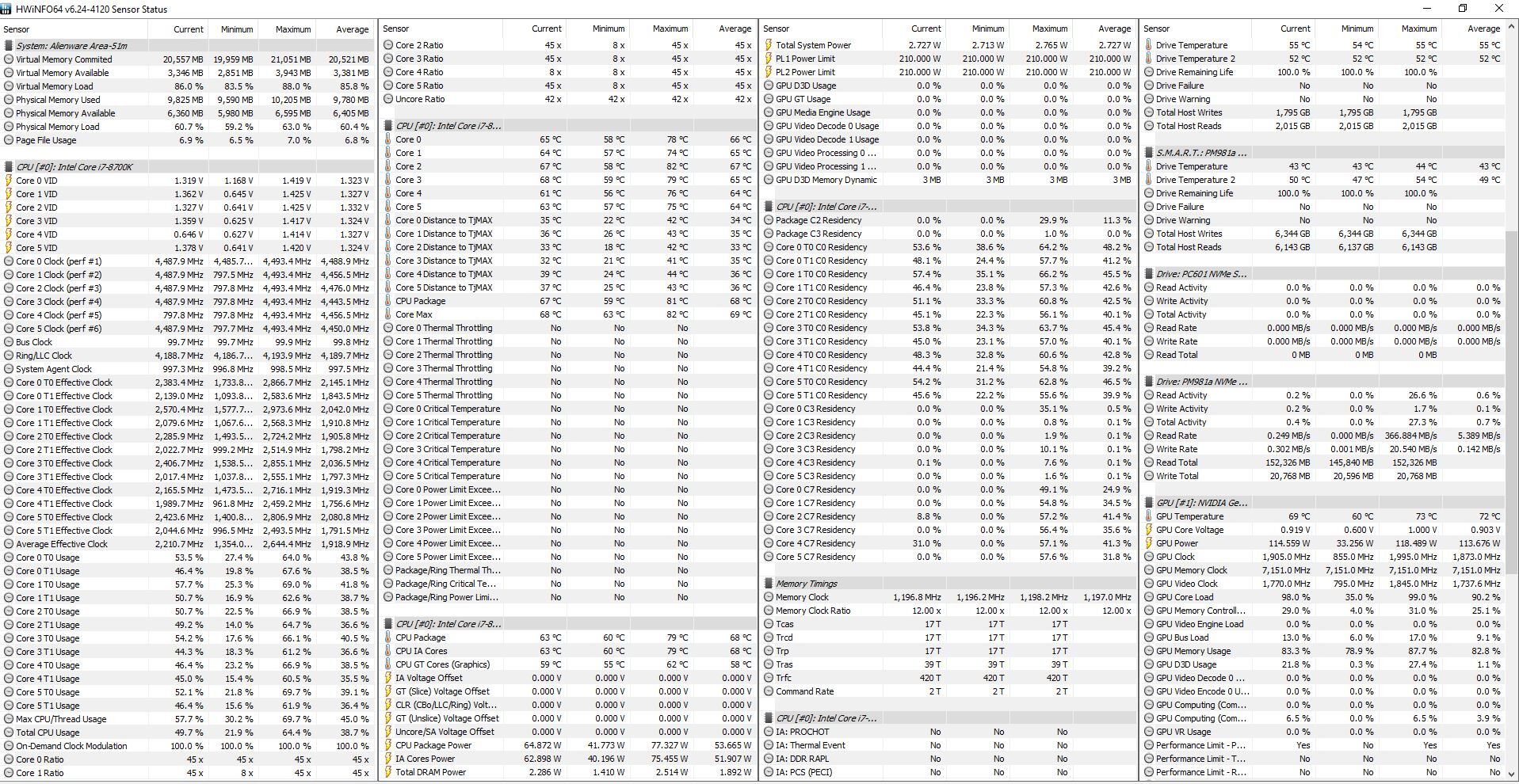Image resolution: width=1519 pixels, height=784 pixels.
Task: Click the circle icon next to Page File Usage
Action: pyautogui.click(x=9, y=140)
